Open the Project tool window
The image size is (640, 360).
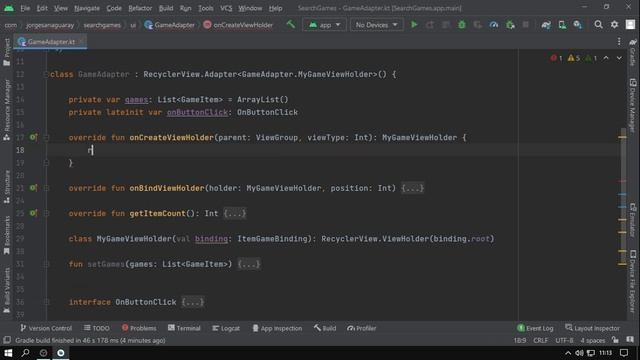pyautogui.click(x=7, y=52)
